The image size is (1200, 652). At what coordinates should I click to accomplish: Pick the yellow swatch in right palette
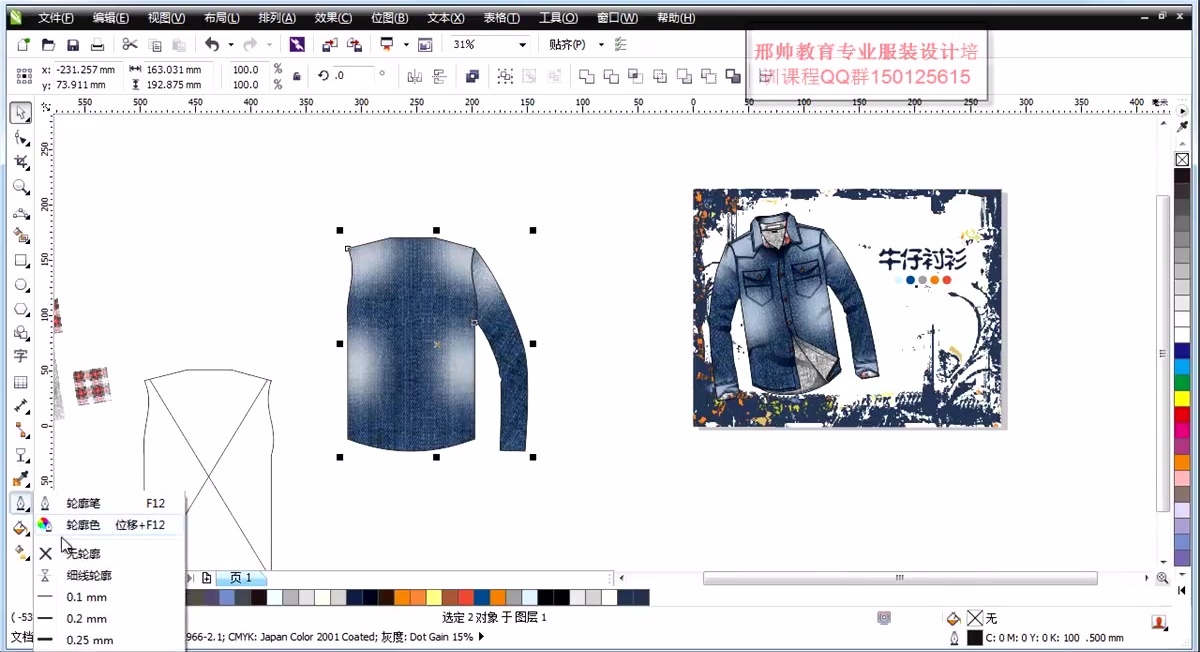coord(1182,399)
